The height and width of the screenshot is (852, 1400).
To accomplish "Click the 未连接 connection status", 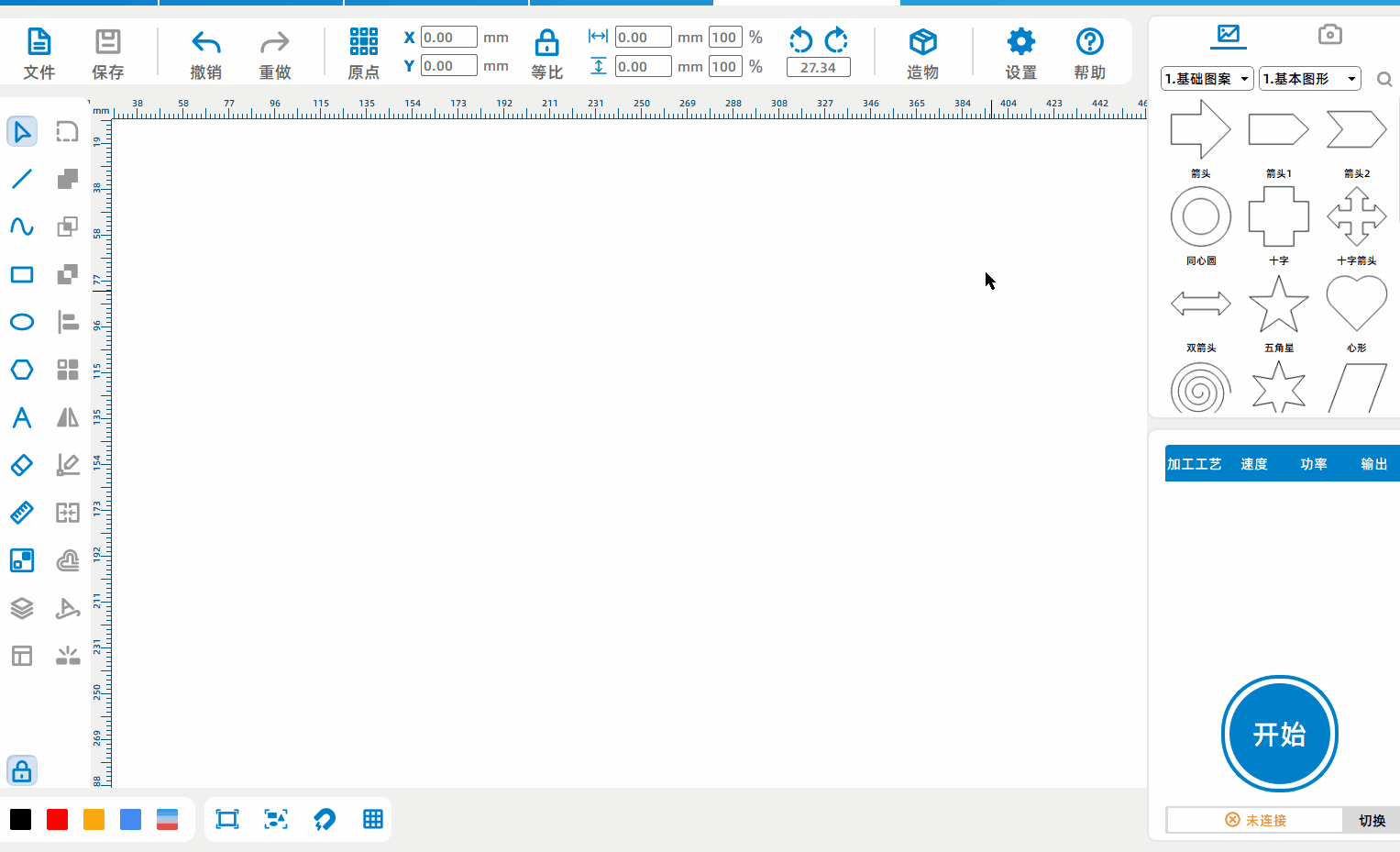I will 1255,820.
